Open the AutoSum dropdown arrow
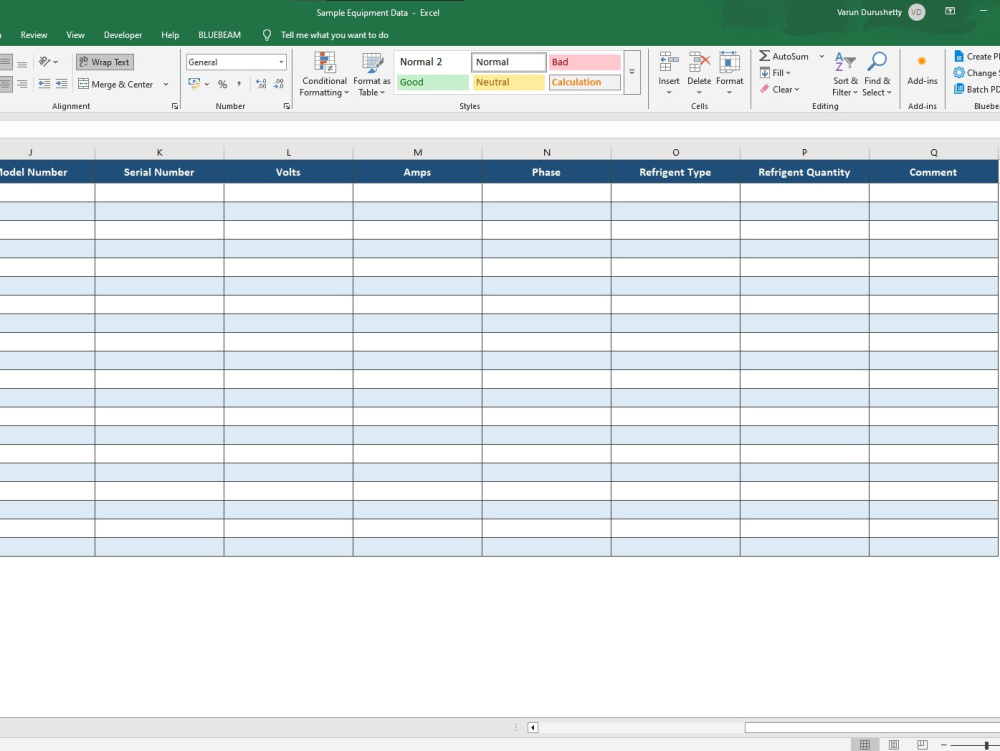 point(821,56)
